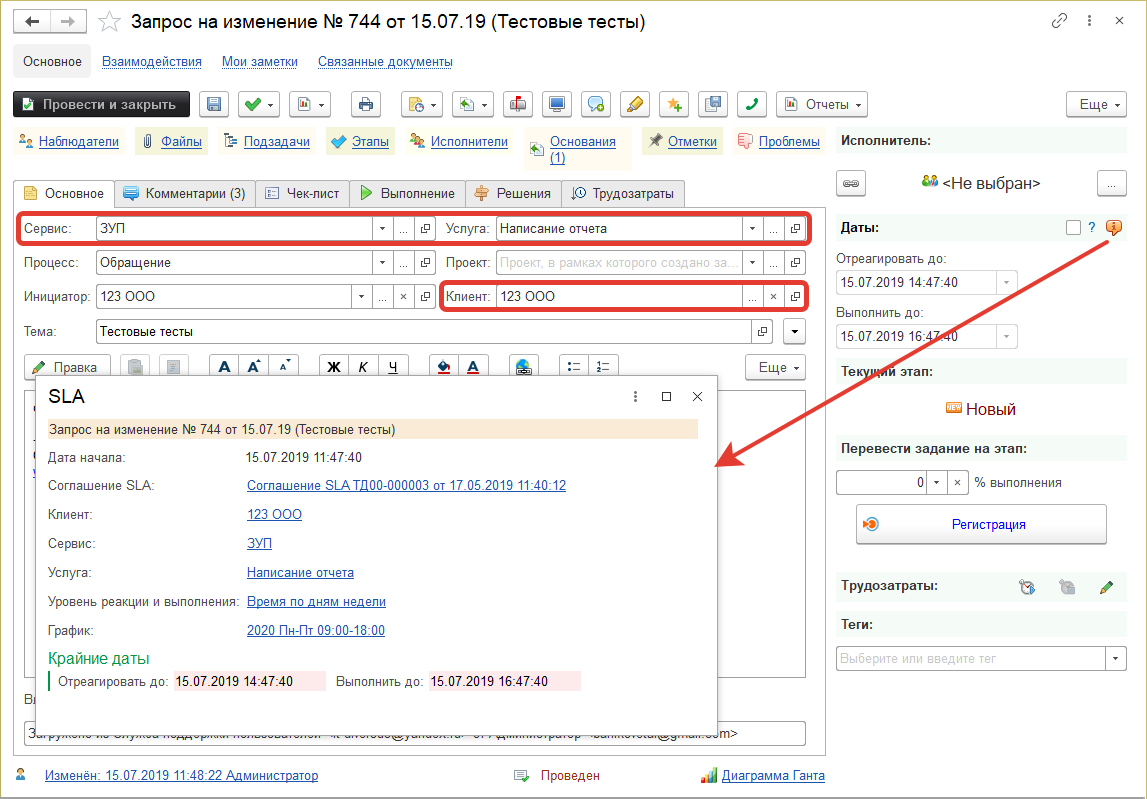
Task: Toggle bold (Ж) text formatting
Action: (x=335, y=367)
